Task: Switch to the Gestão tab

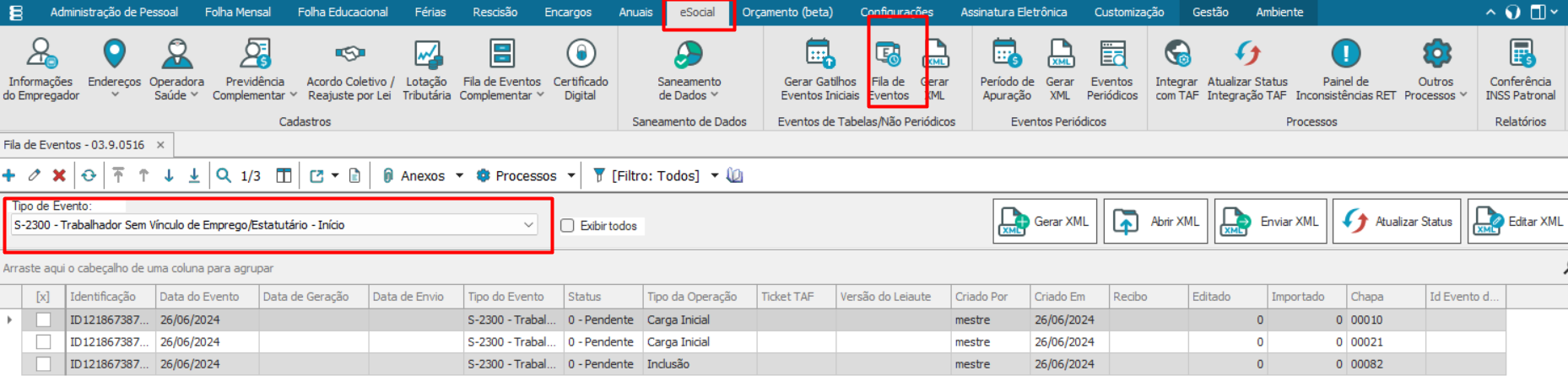Action: pyautogui.click(x=1210, y=12)
